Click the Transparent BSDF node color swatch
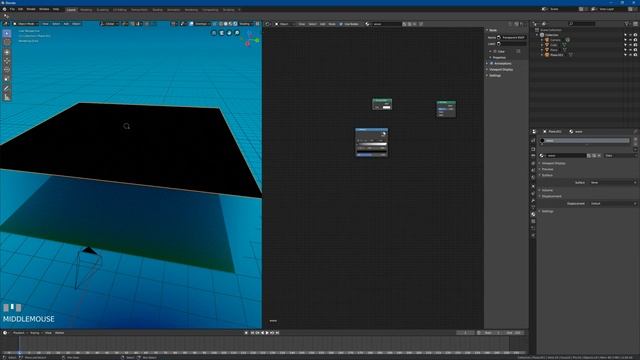Image resolution: width=640 pixels, height=360 pixels. [387, 107]
